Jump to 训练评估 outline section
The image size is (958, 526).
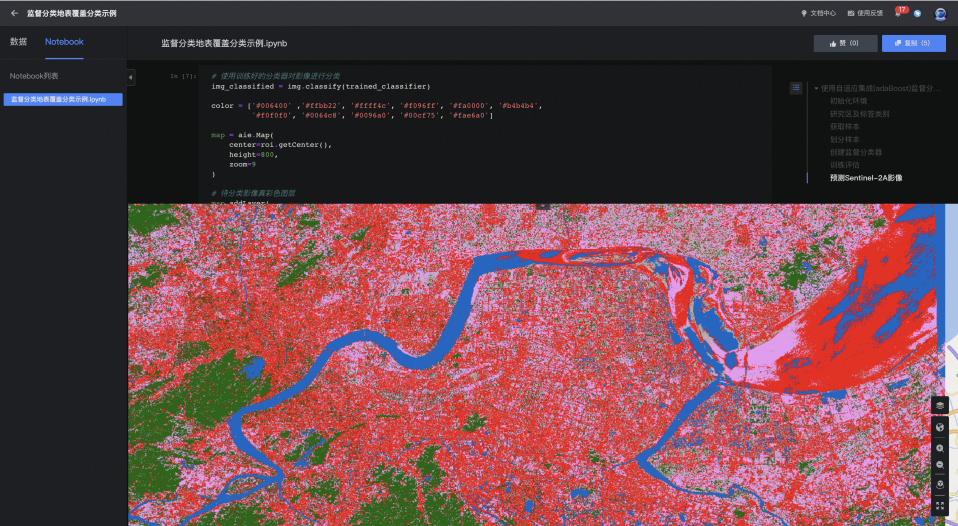(x=843, y=165)
